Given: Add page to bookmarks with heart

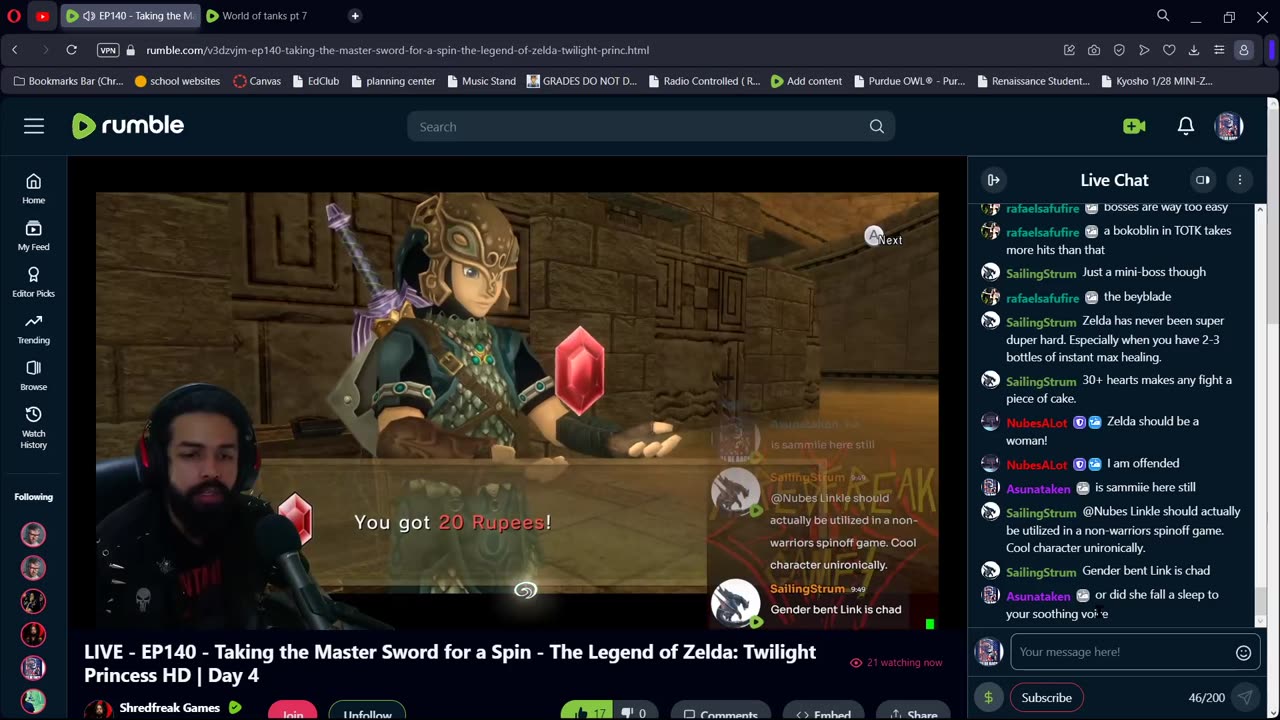Looking at the screenshot, I should click(1169, 50).
